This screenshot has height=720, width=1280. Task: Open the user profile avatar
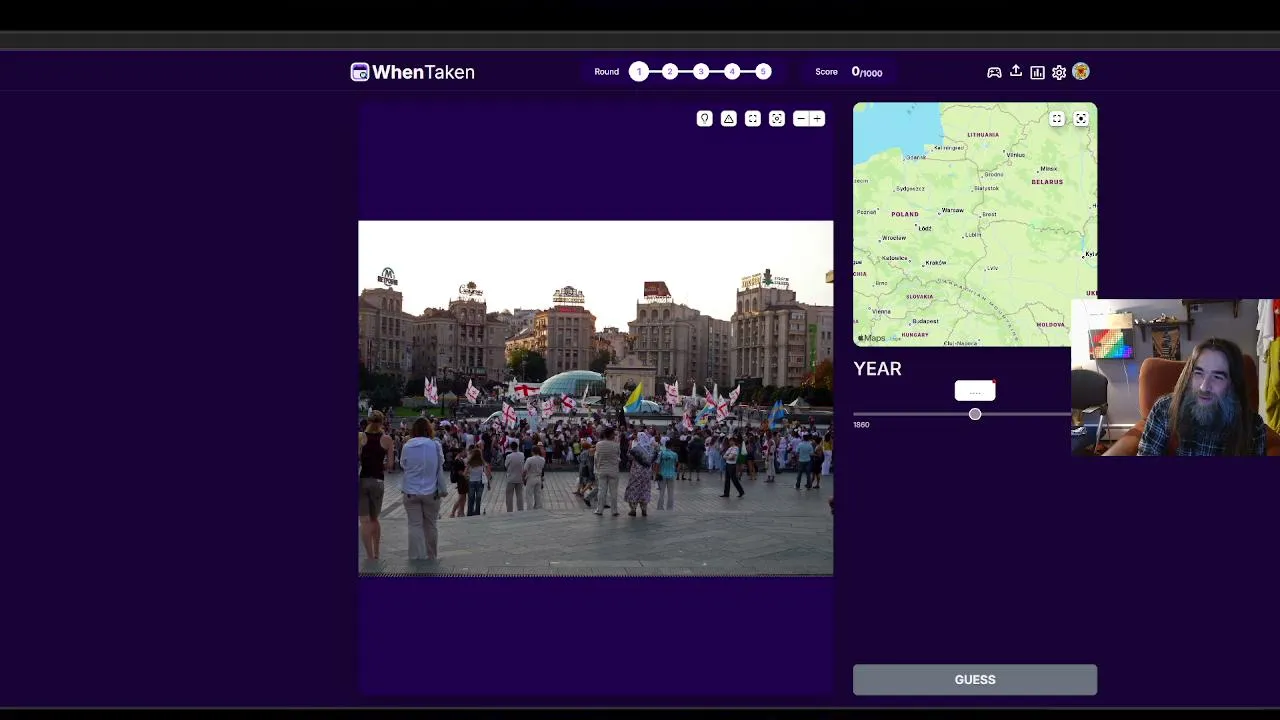1081,72
